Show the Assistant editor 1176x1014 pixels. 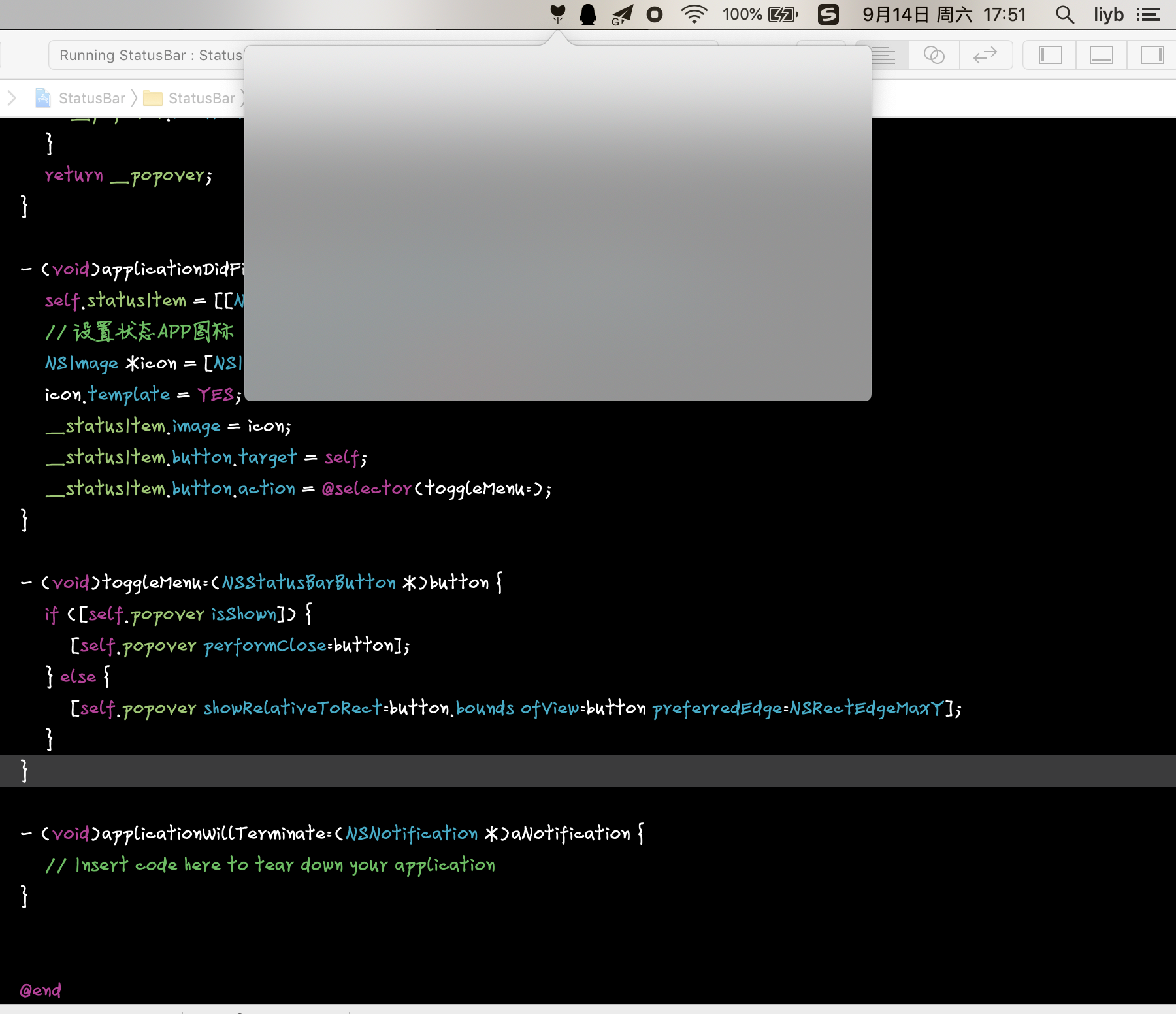coord(934,56)
